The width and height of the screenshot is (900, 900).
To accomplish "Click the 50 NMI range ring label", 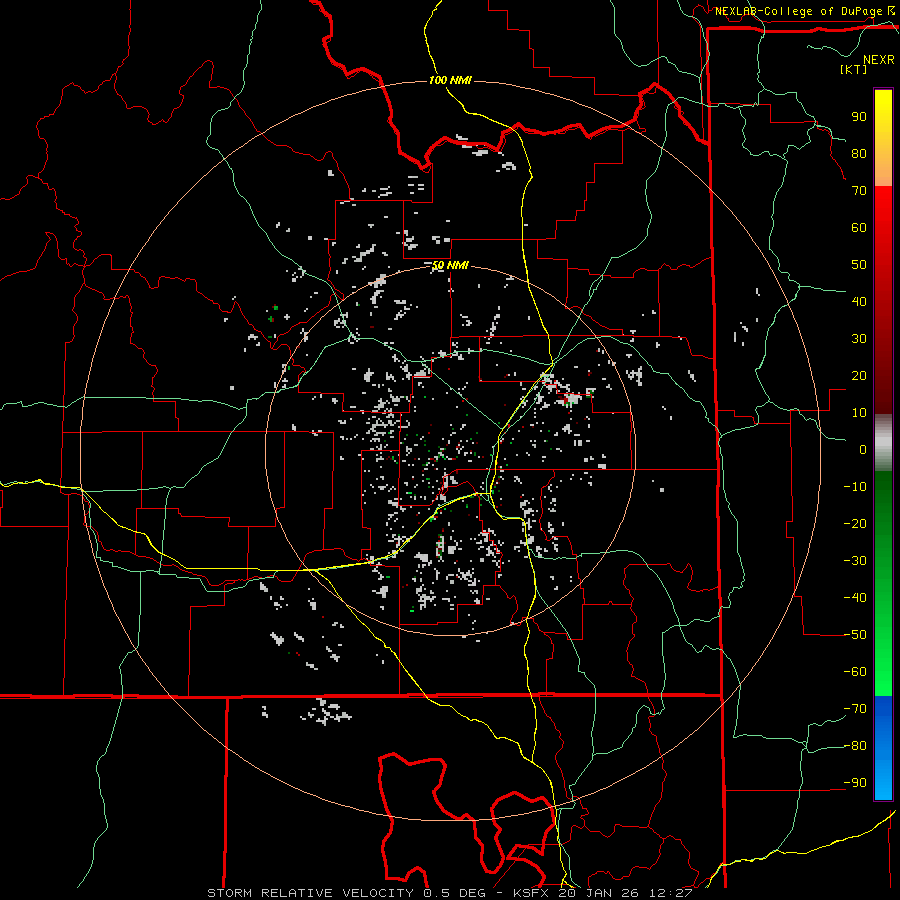I will 451,265.
